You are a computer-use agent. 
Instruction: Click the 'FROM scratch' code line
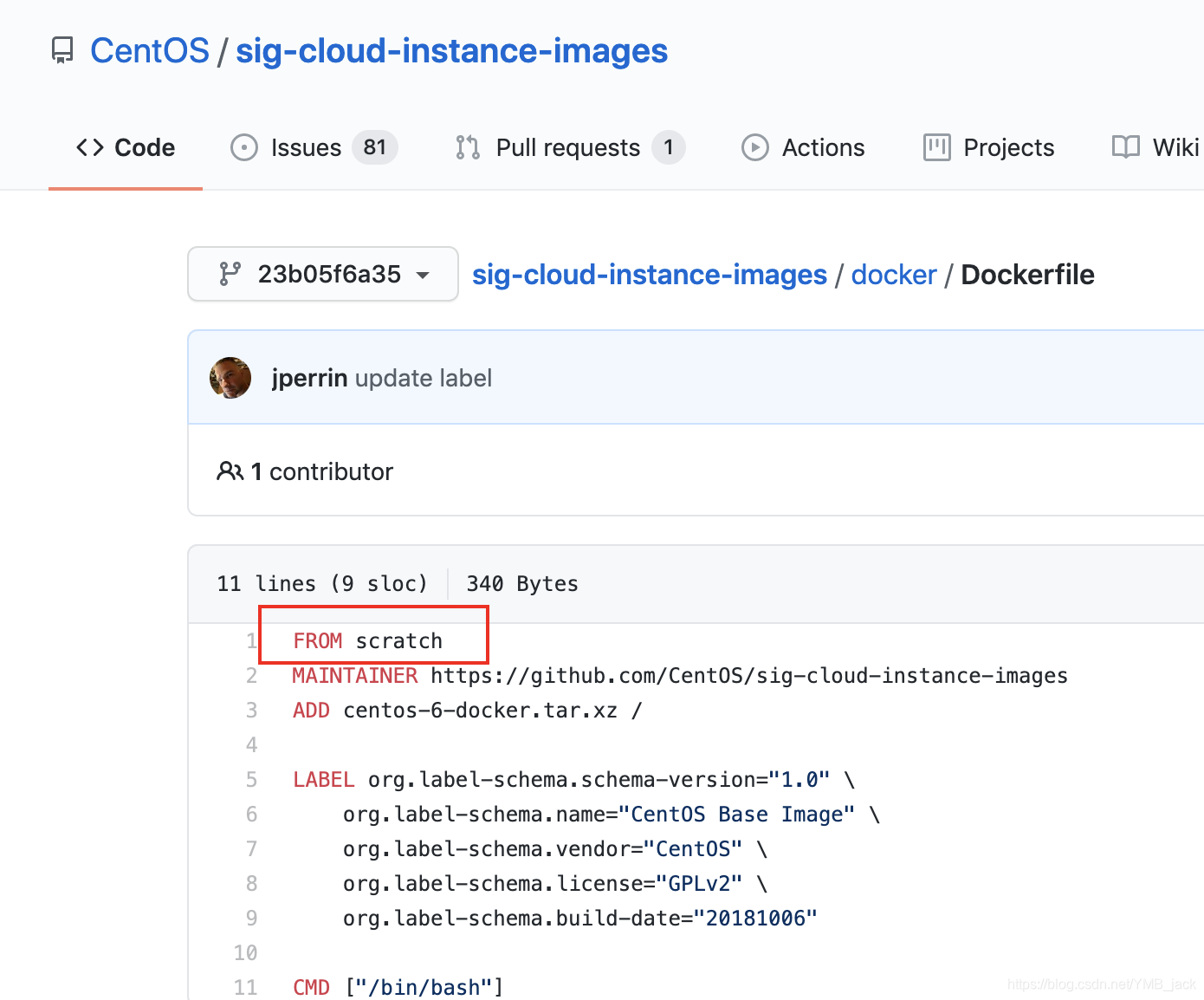tap(368, 640)
